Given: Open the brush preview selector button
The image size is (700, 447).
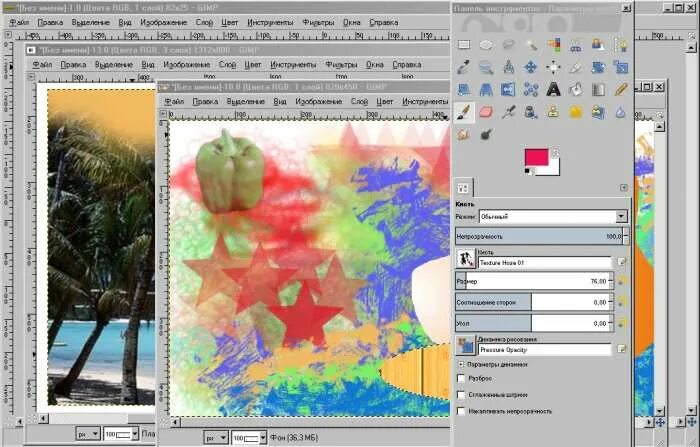Looking at the screenshot, I should click(465, 259).
